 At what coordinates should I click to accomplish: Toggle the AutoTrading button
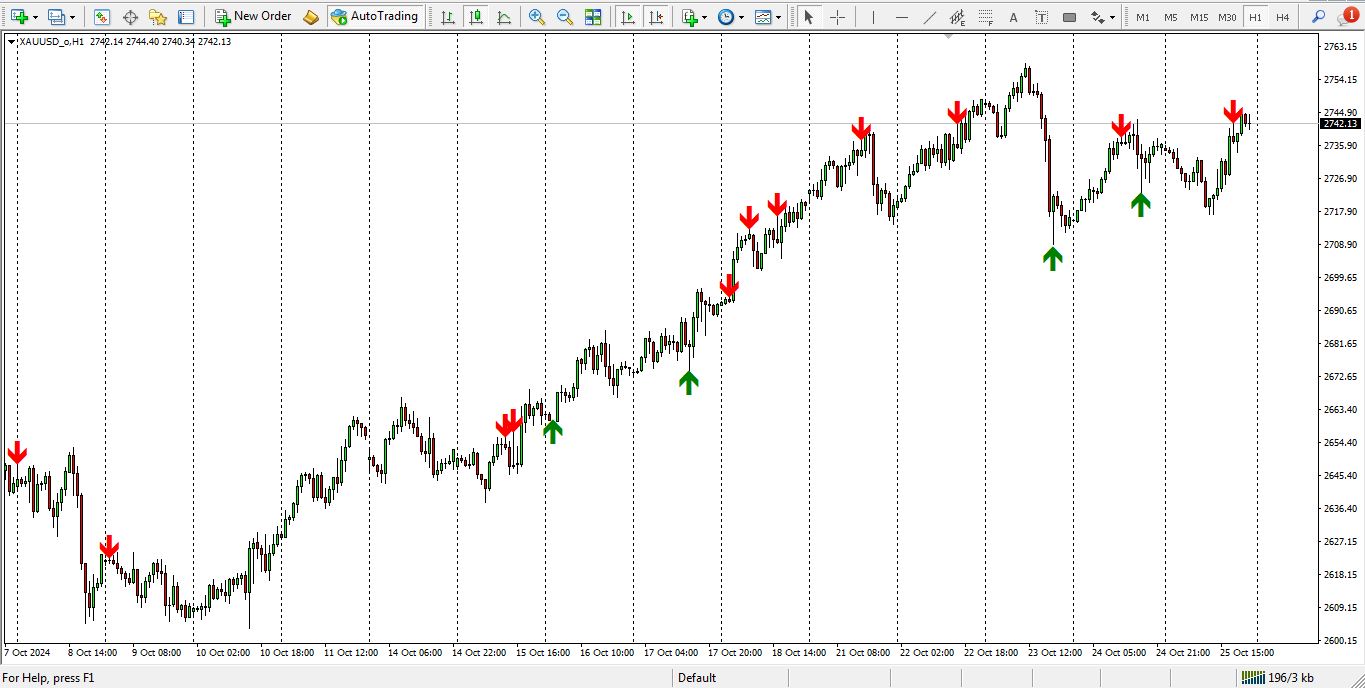coord(375,17)
